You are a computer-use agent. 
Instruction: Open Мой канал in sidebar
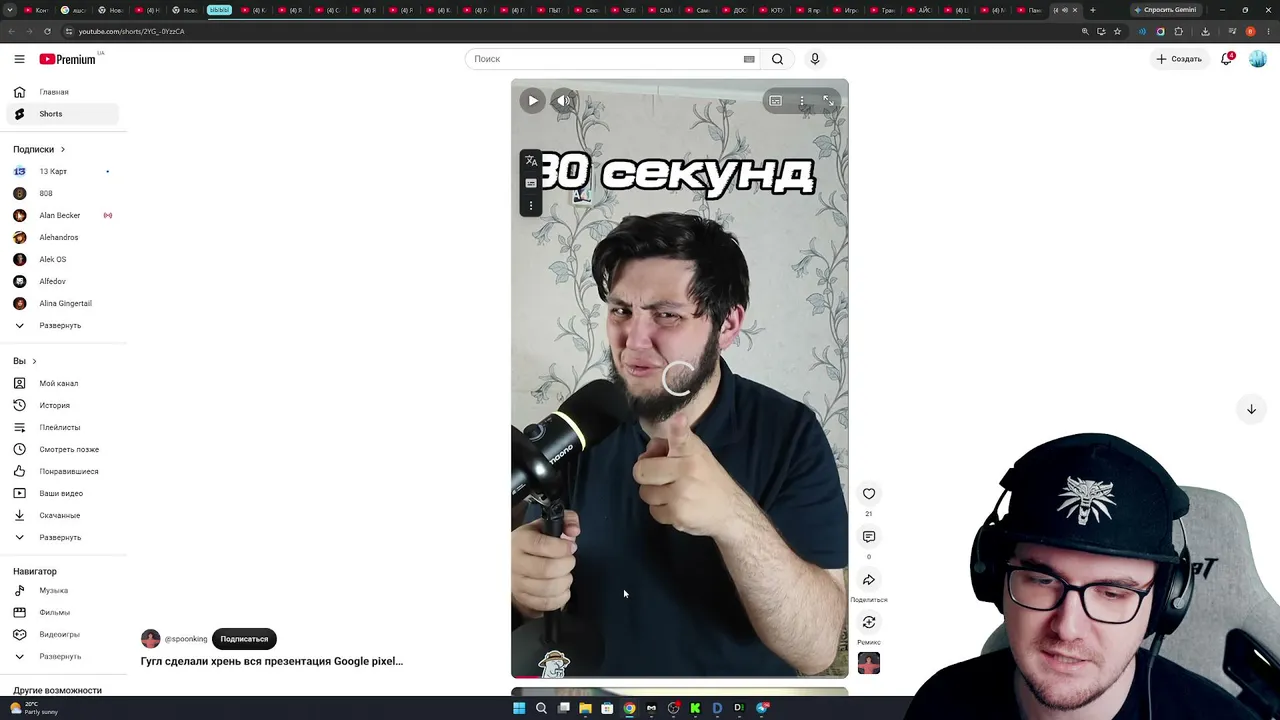pos(62,383)
